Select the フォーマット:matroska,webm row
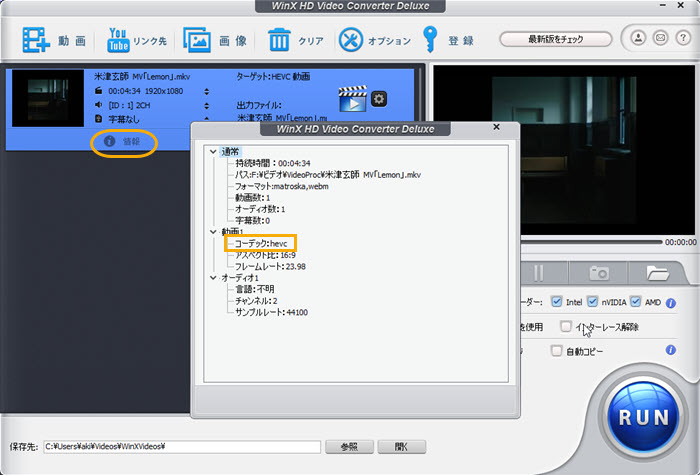This screenshot has height=475, width=700. click(282, 186)
